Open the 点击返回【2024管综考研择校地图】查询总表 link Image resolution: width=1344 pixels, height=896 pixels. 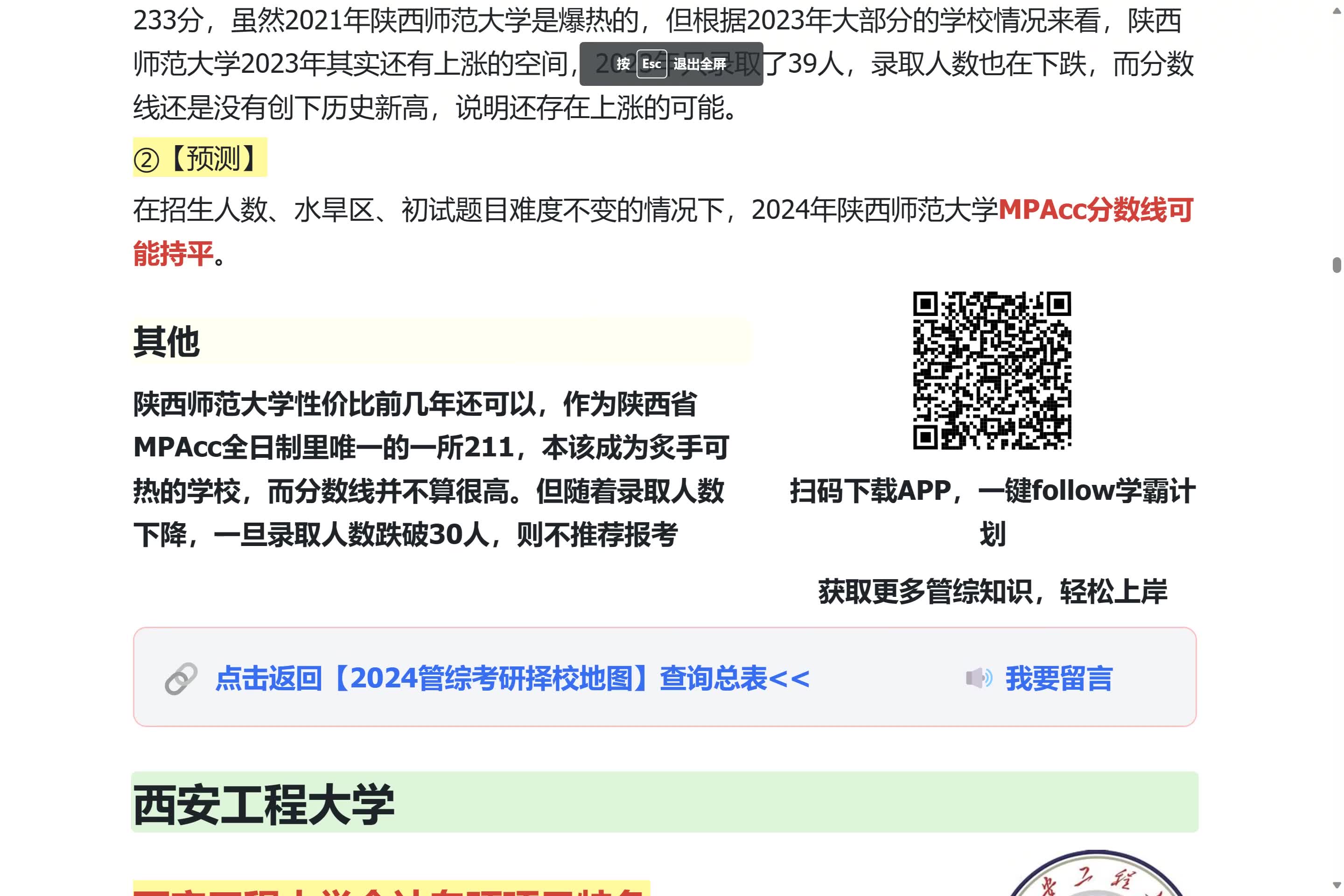coord(512,679)
